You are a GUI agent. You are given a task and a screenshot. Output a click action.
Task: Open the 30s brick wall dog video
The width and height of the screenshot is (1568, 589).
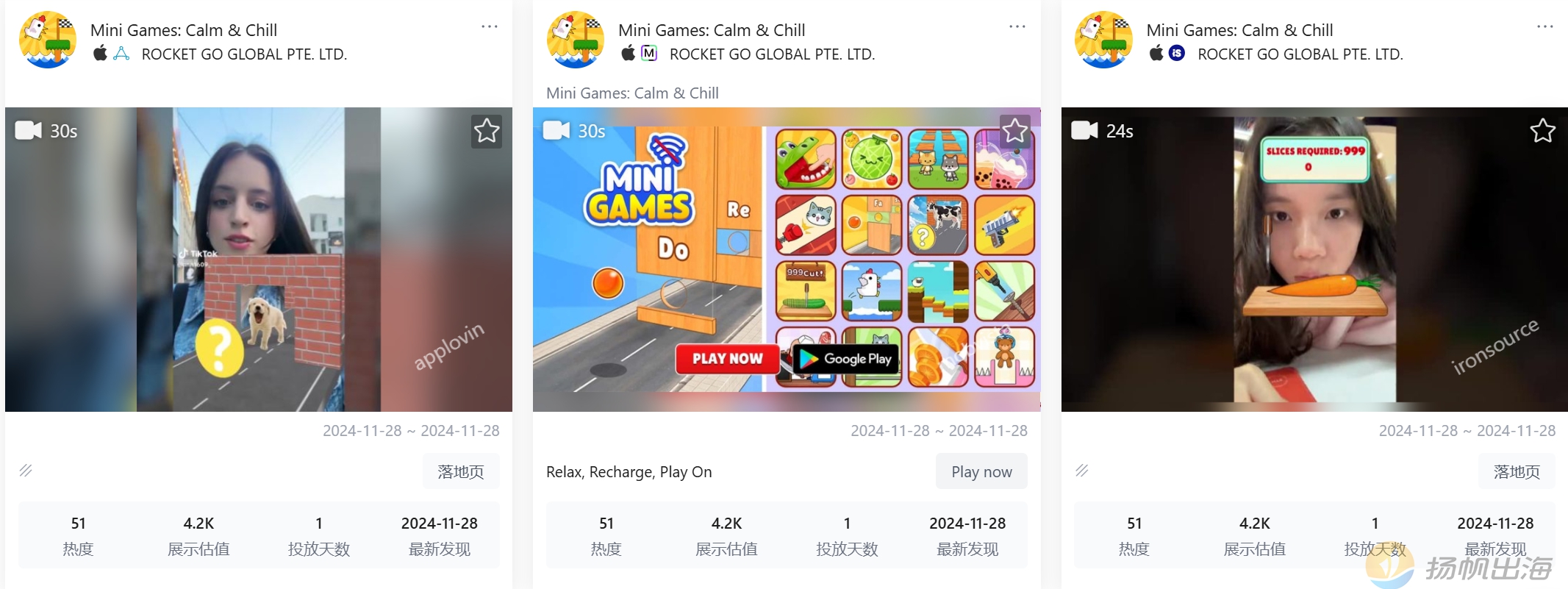point(259,260)
